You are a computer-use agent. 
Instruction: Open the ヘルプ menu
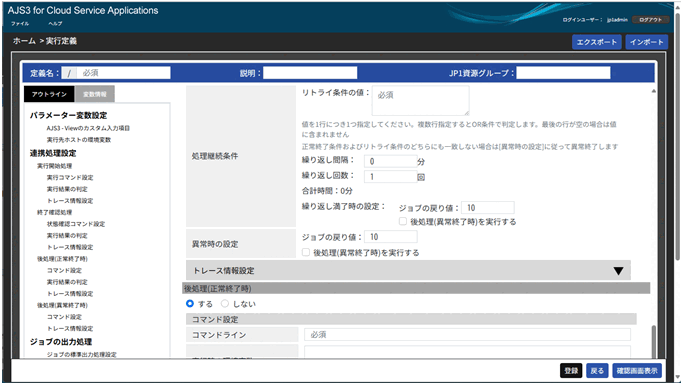(55, 23)
